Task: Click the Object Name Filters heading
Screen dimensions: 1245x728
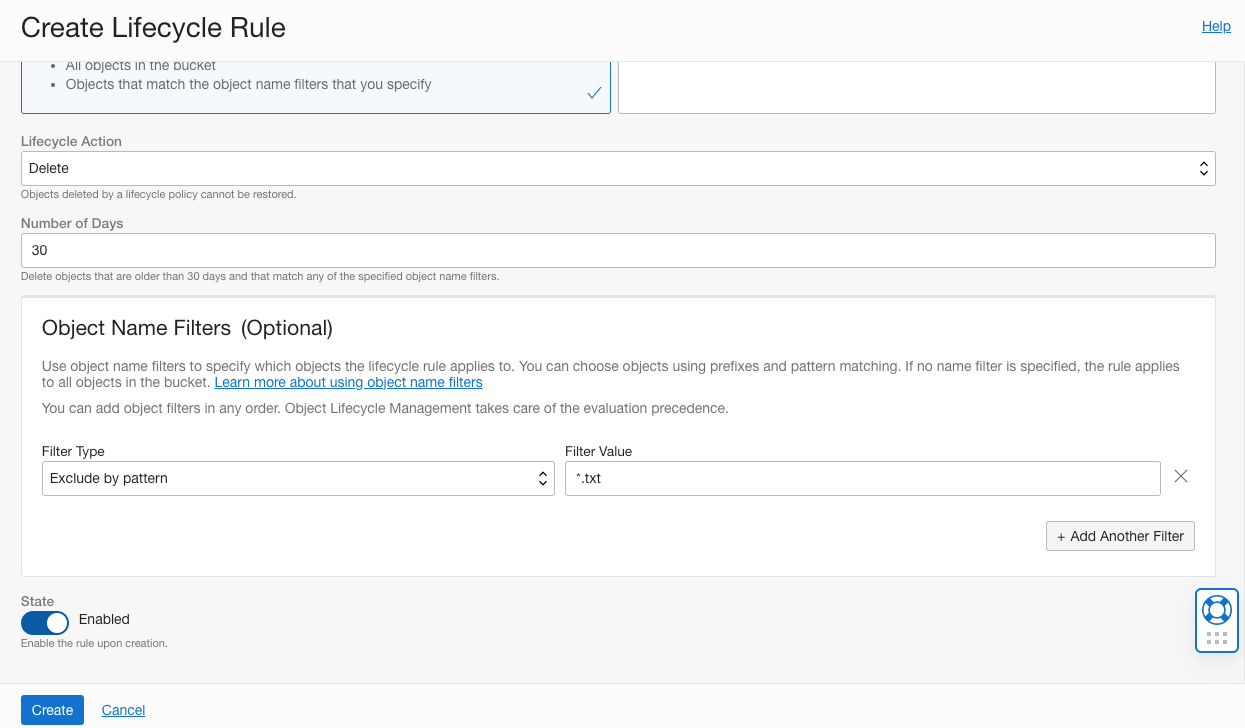Action: (187, 328)
